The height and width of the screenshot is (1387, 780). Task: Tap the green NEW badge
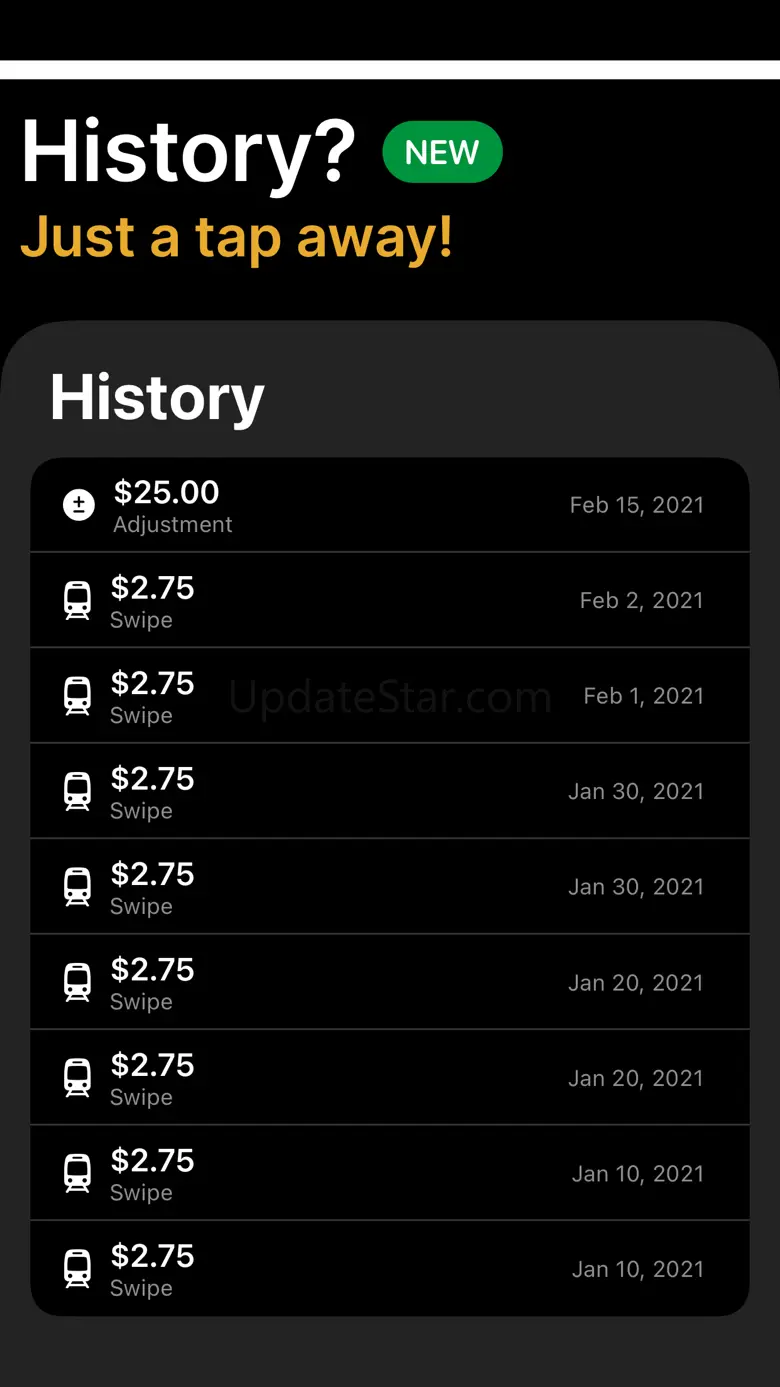coord(442,152)
